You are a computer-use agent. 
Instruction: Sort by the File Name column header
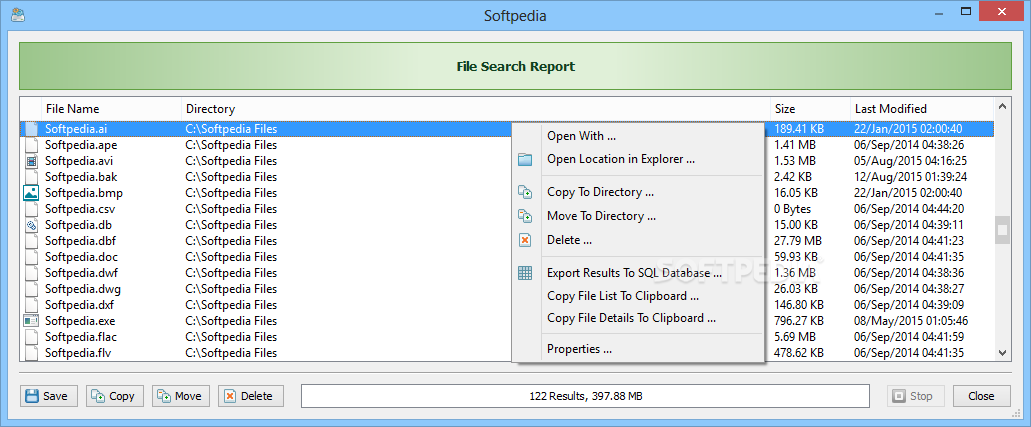point(112,109)
